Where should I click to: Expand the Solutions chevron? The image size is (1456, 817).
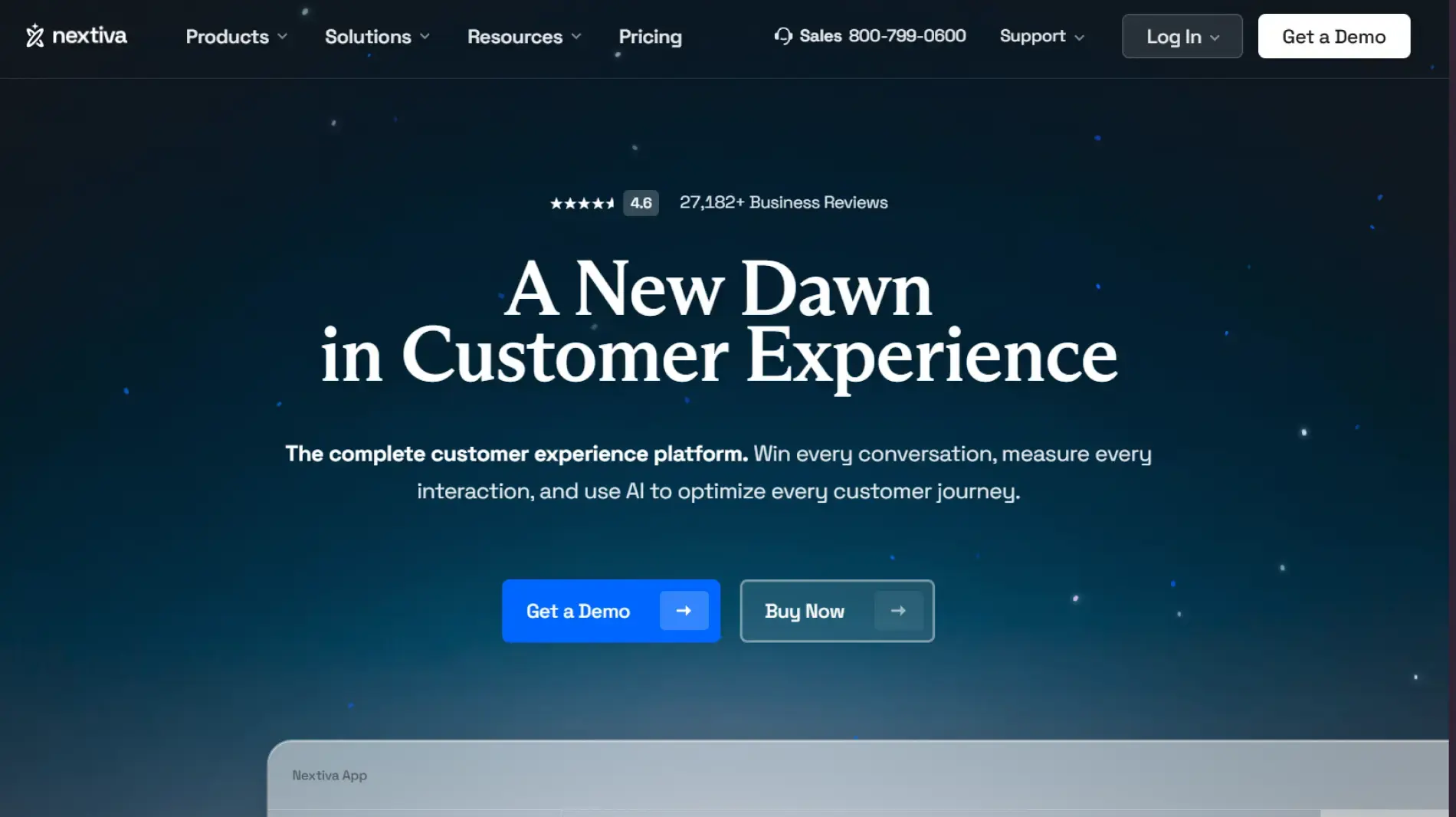point(425,37)
